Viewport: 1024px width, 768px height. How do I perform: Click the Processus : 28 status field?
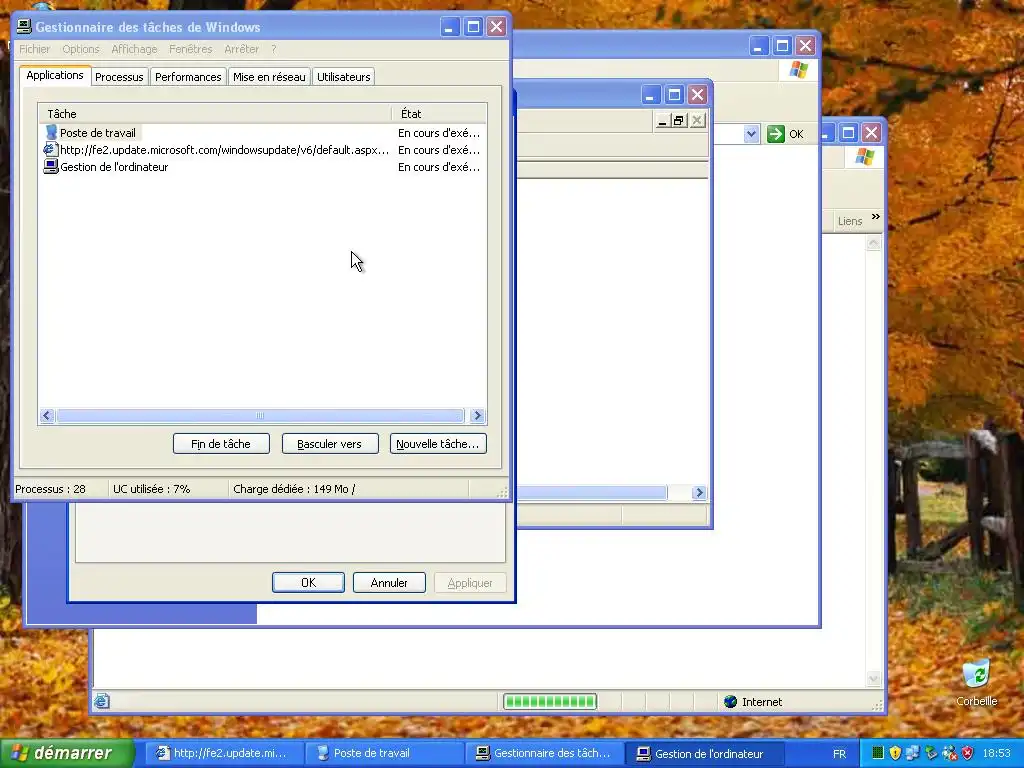(61, 488)
